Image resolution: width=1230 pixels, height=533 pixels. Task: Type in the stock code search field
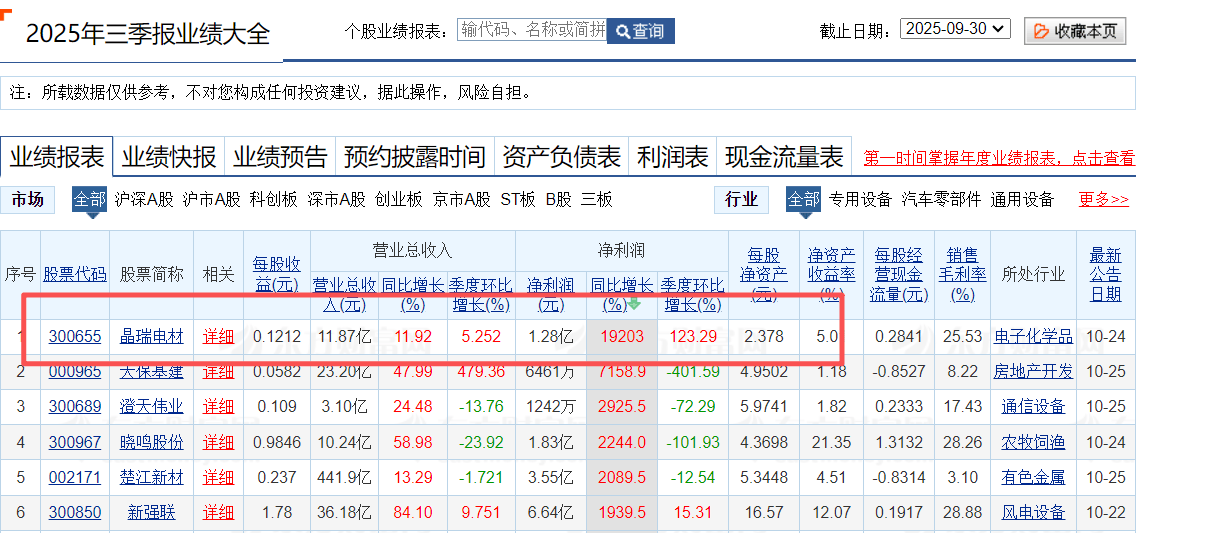pyautogui.click(x=531, y=30)
